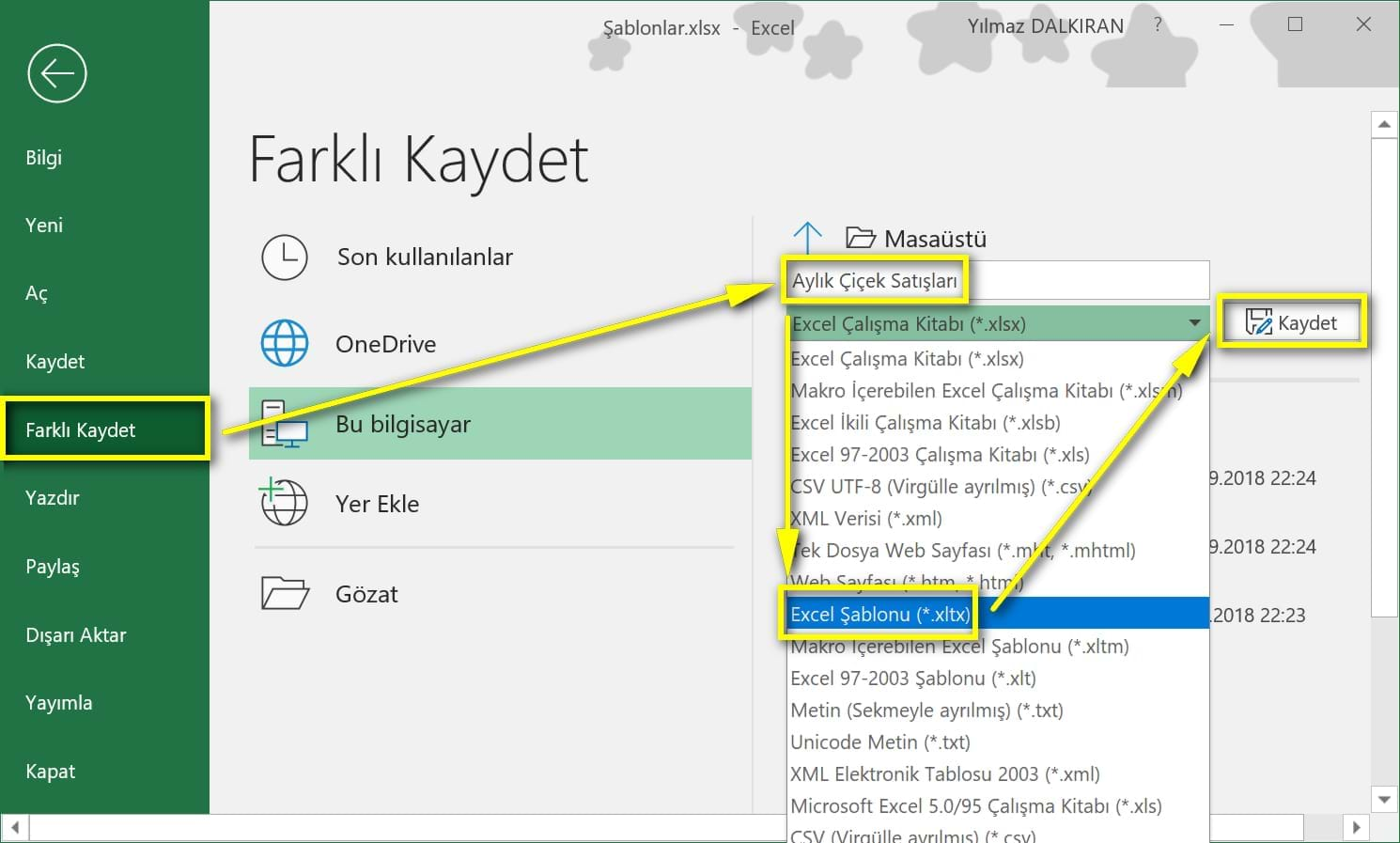Image resolution: width=1400 pixels, height=843 pixels.
Task: Select Son kullanılanlar location
Action: click(500, 258)
